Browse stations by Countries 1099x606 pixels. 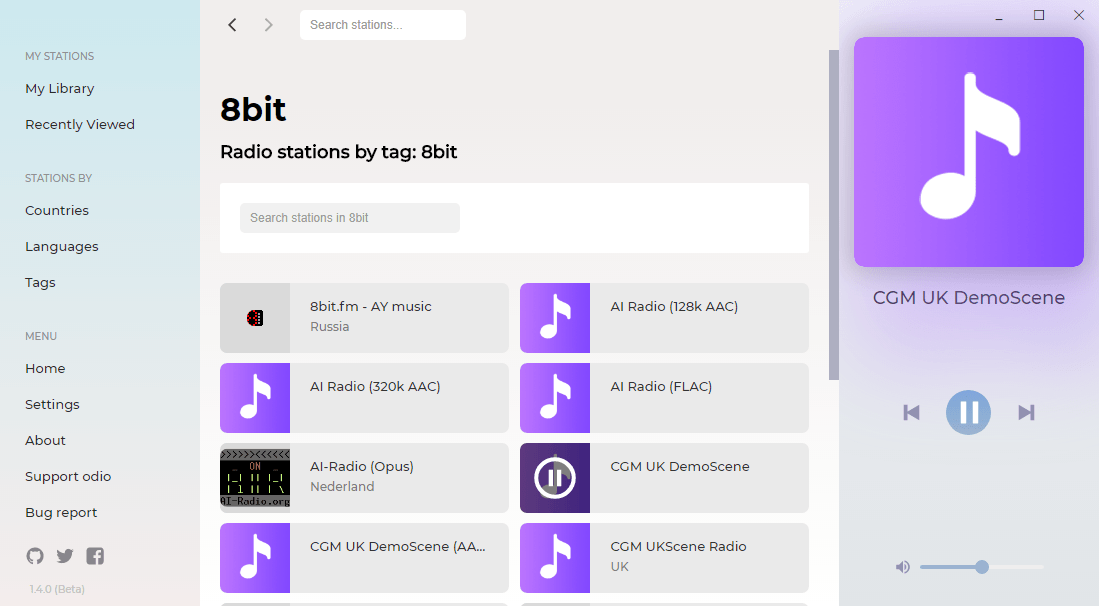click(x=57, y=210)
